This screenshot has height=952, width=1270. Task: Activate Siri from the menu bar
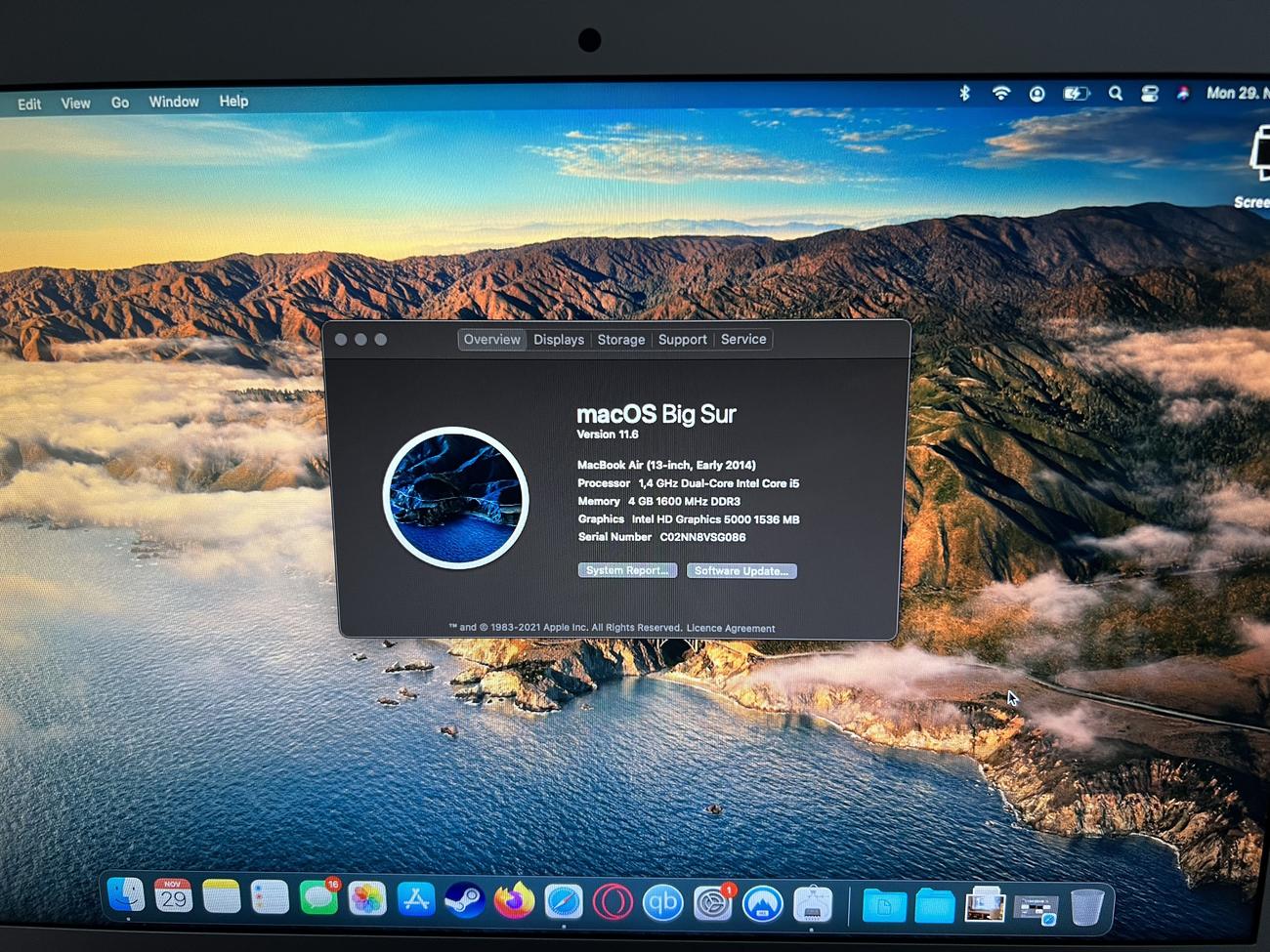point(1183,94)
